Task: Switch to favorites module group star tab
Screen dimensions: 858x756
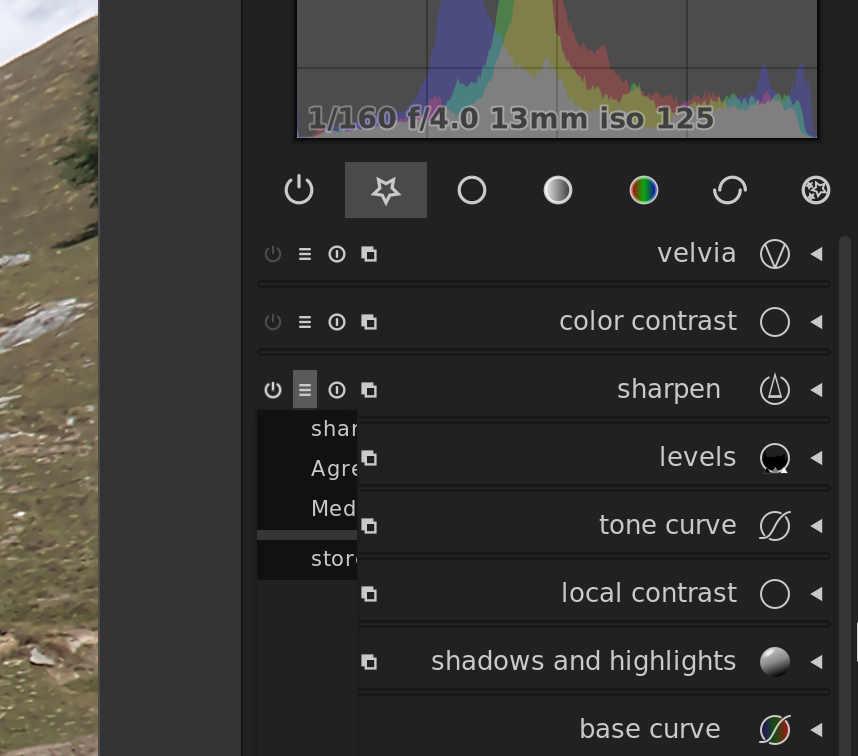Action: (386, 190)
